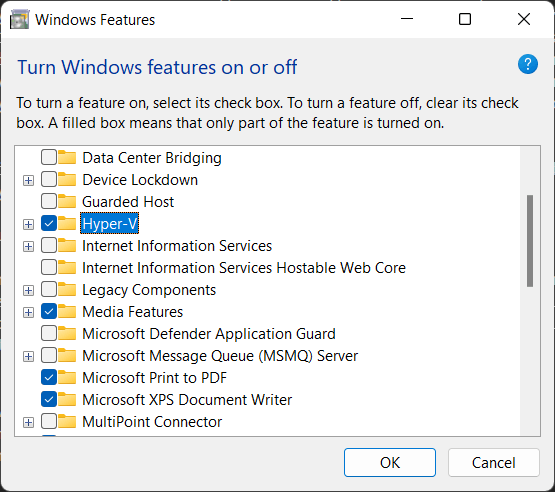Click the Media Features folder icon

pos(67,311)
